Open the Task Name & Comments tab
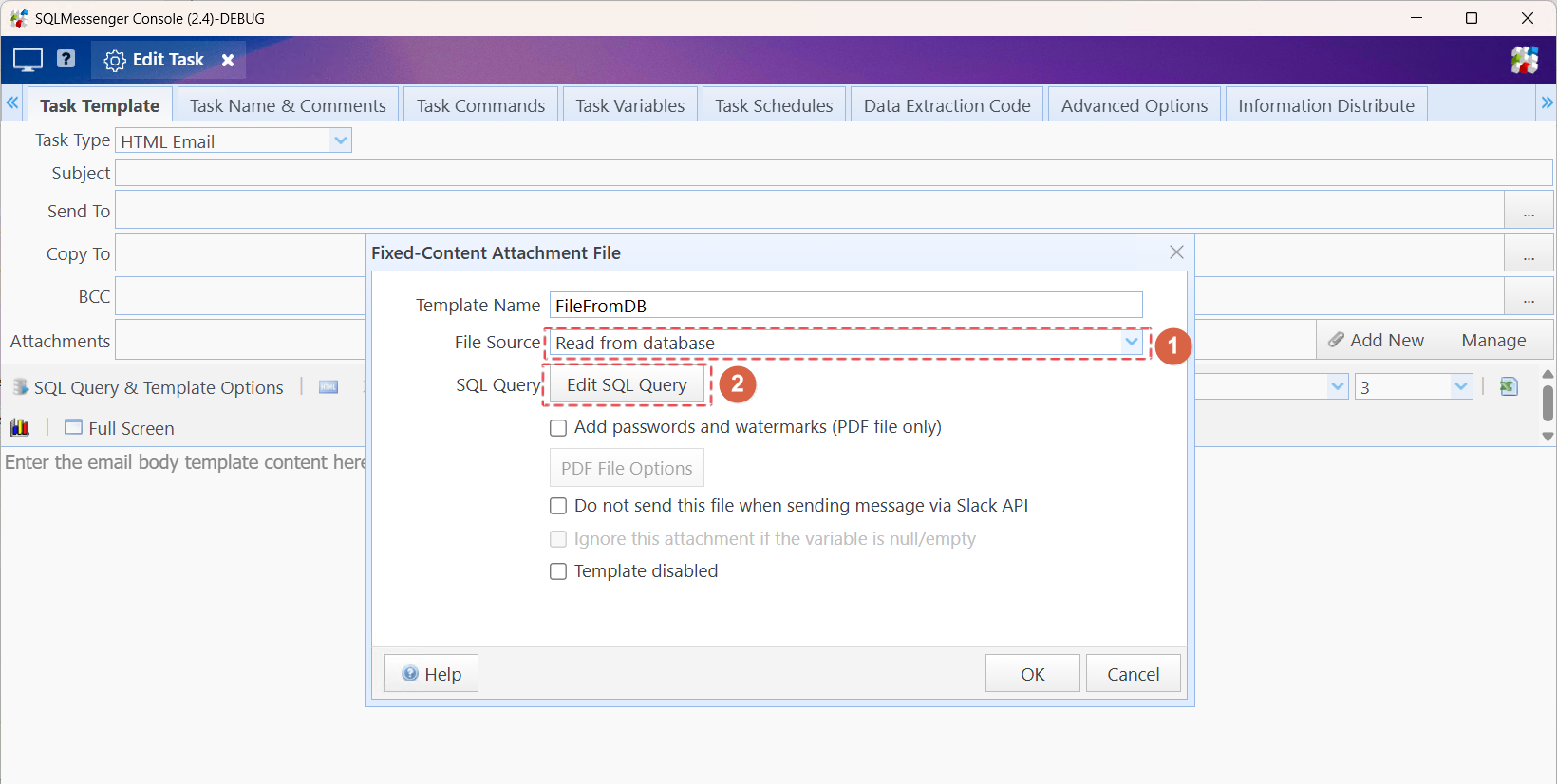This screenshot has width=1557, height=784. coord(288,105)
